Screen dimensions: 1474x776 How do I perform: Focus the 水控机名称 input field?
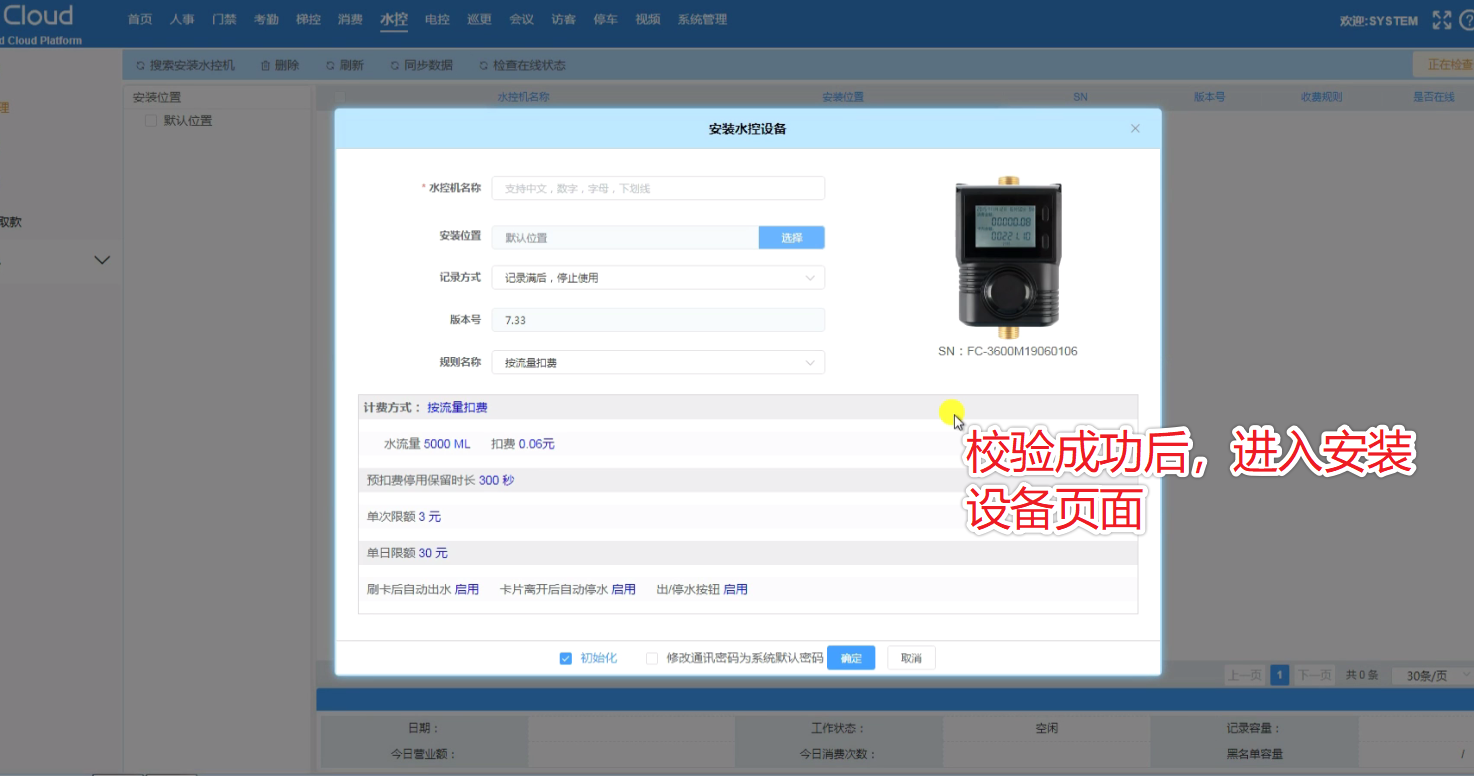click(x=658, y=188)
